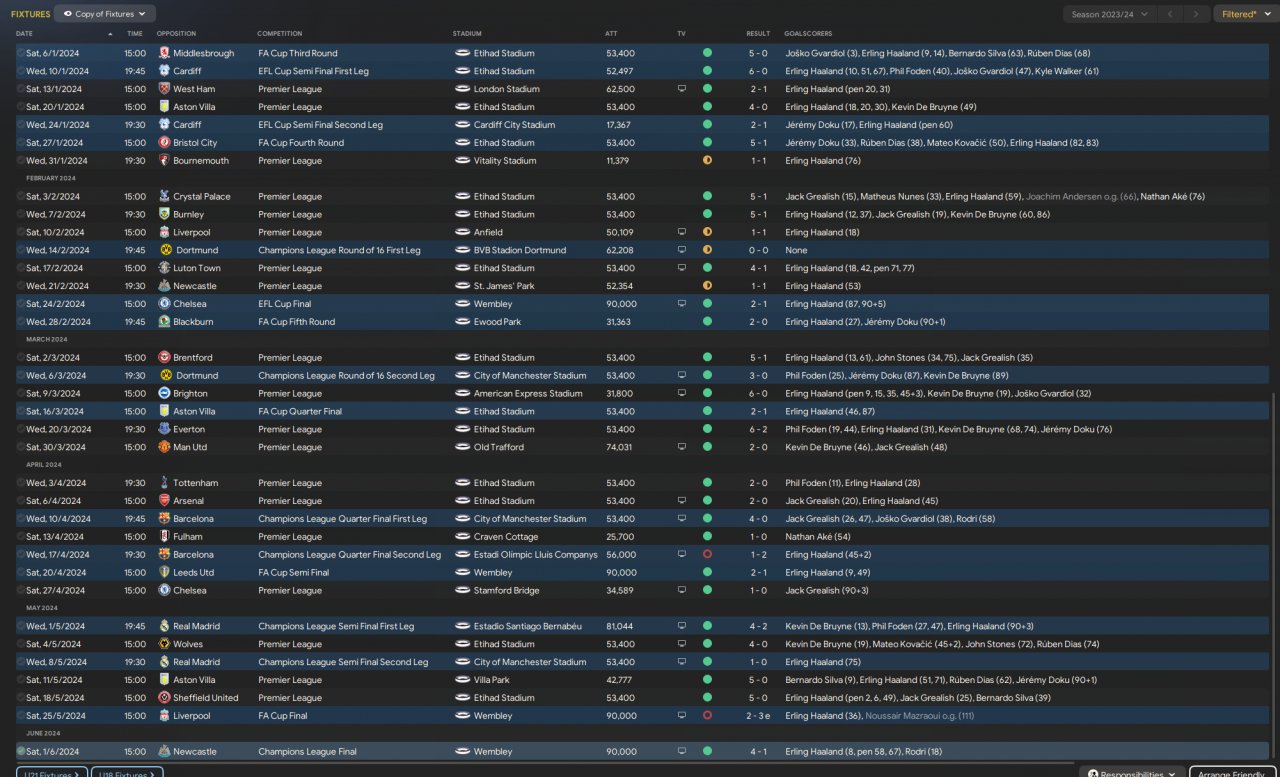
Task: Select the row marker for Wed, 1/5/2024
Action: (x=21, y=626)
